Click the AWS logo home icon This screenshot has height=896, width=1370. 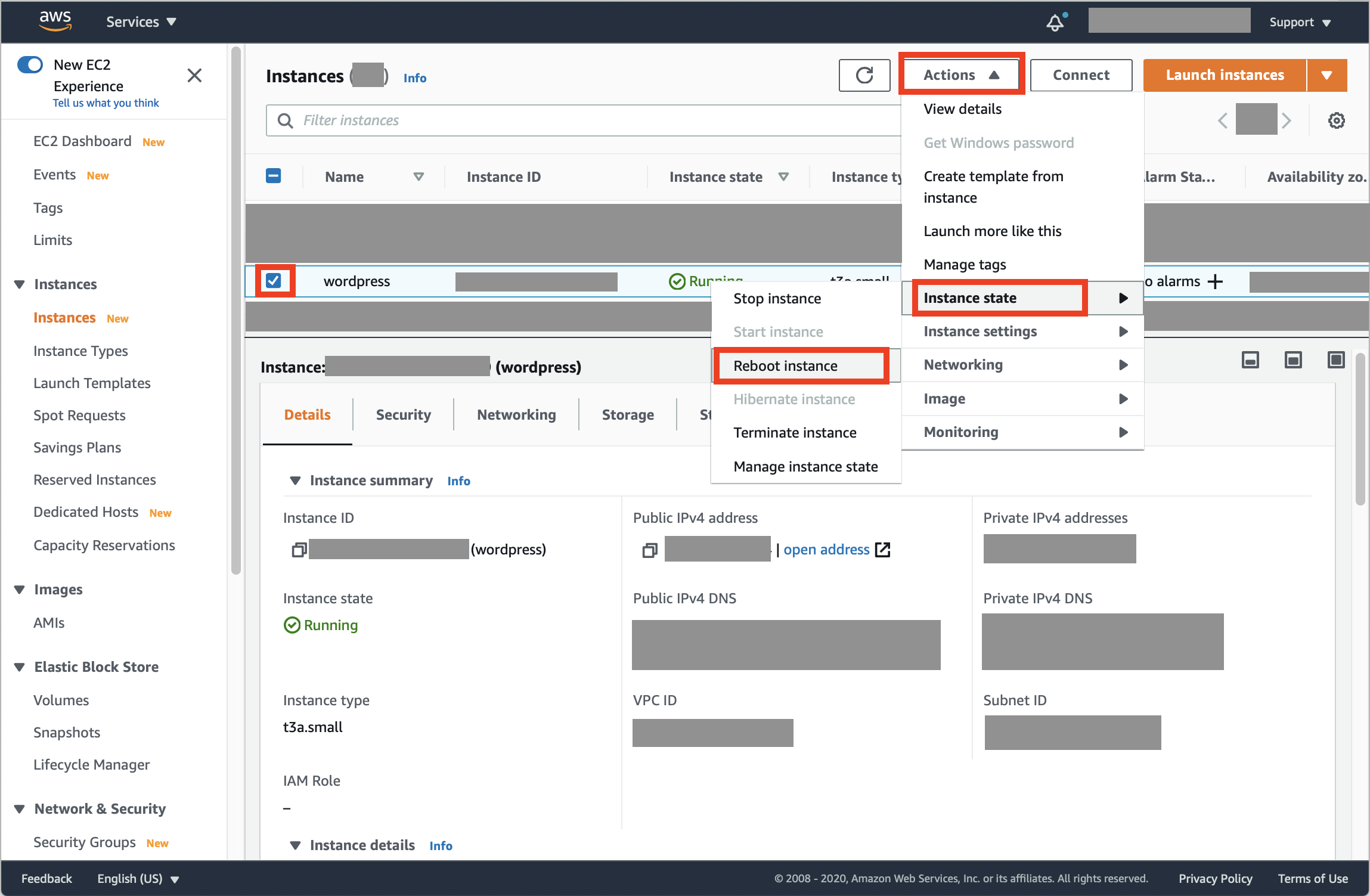(55, 21)
